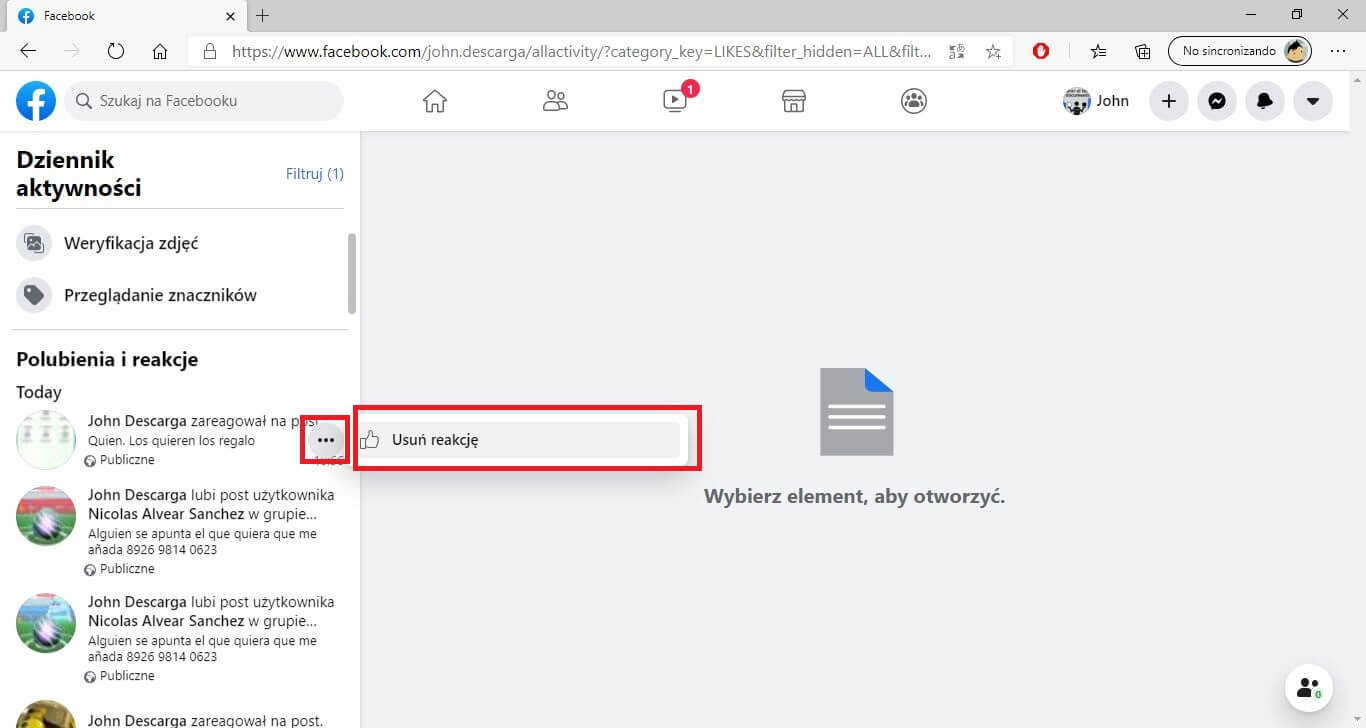Screen dimensions: 1366x728
Task: Click the new chat people icon at bottom right
Action: pyautogui.click(x=1308, y=688)
